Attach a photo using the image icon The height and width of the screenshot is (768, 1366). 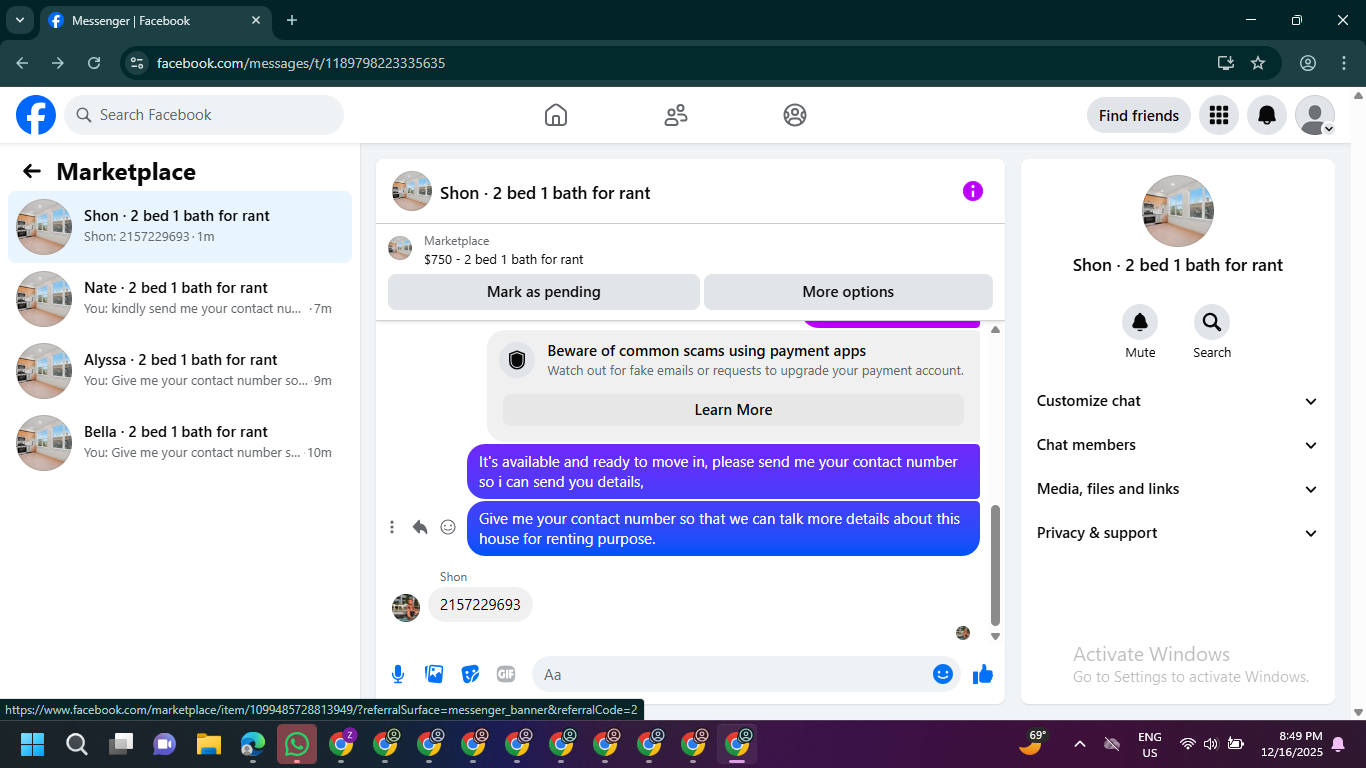click(x=434, y=674)
